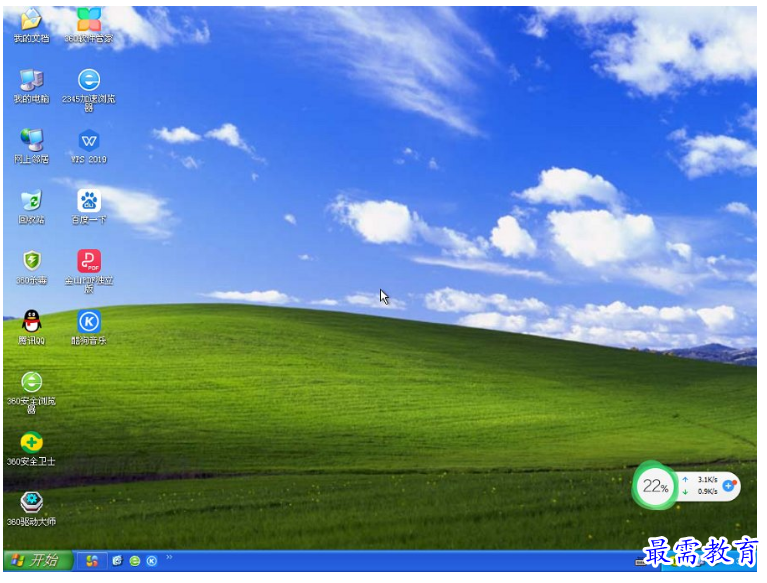Click the 0.9K/s download speed readout
The width and height of the screenshot is (767, 583).
click(x=707, y=492)
